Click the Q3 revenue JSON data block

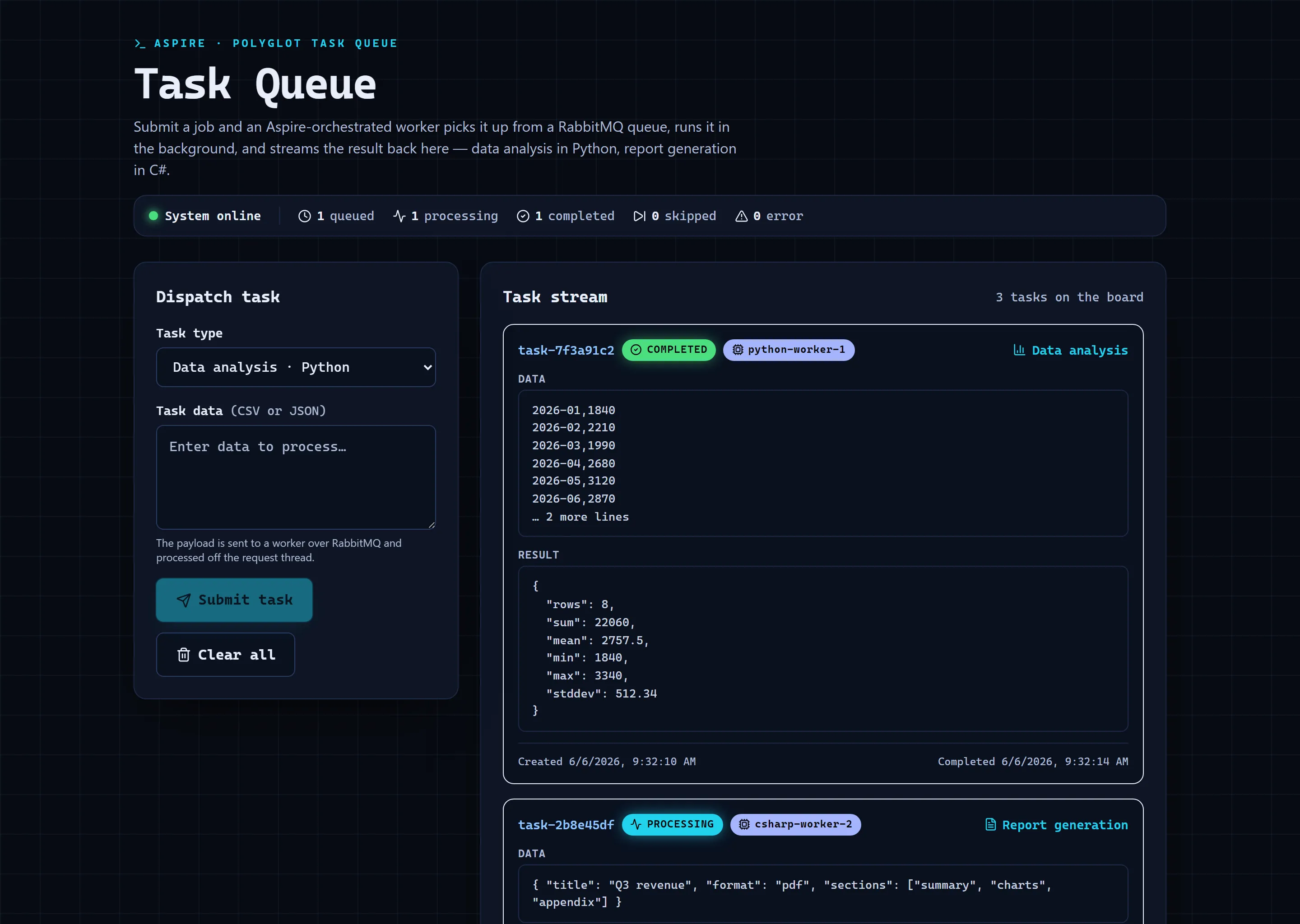[x=822, y=893]
